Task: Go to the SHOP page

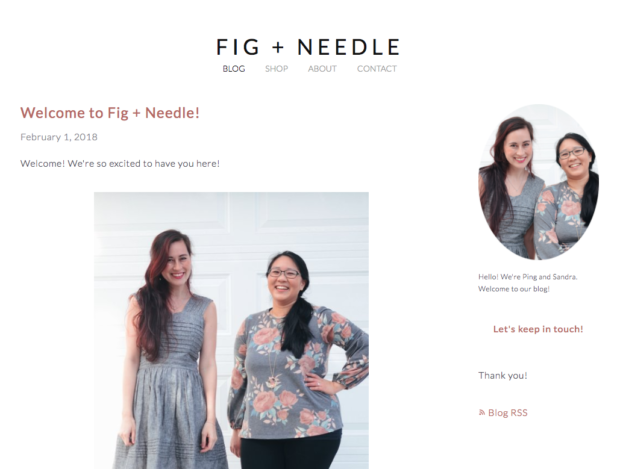Action: 276,69
